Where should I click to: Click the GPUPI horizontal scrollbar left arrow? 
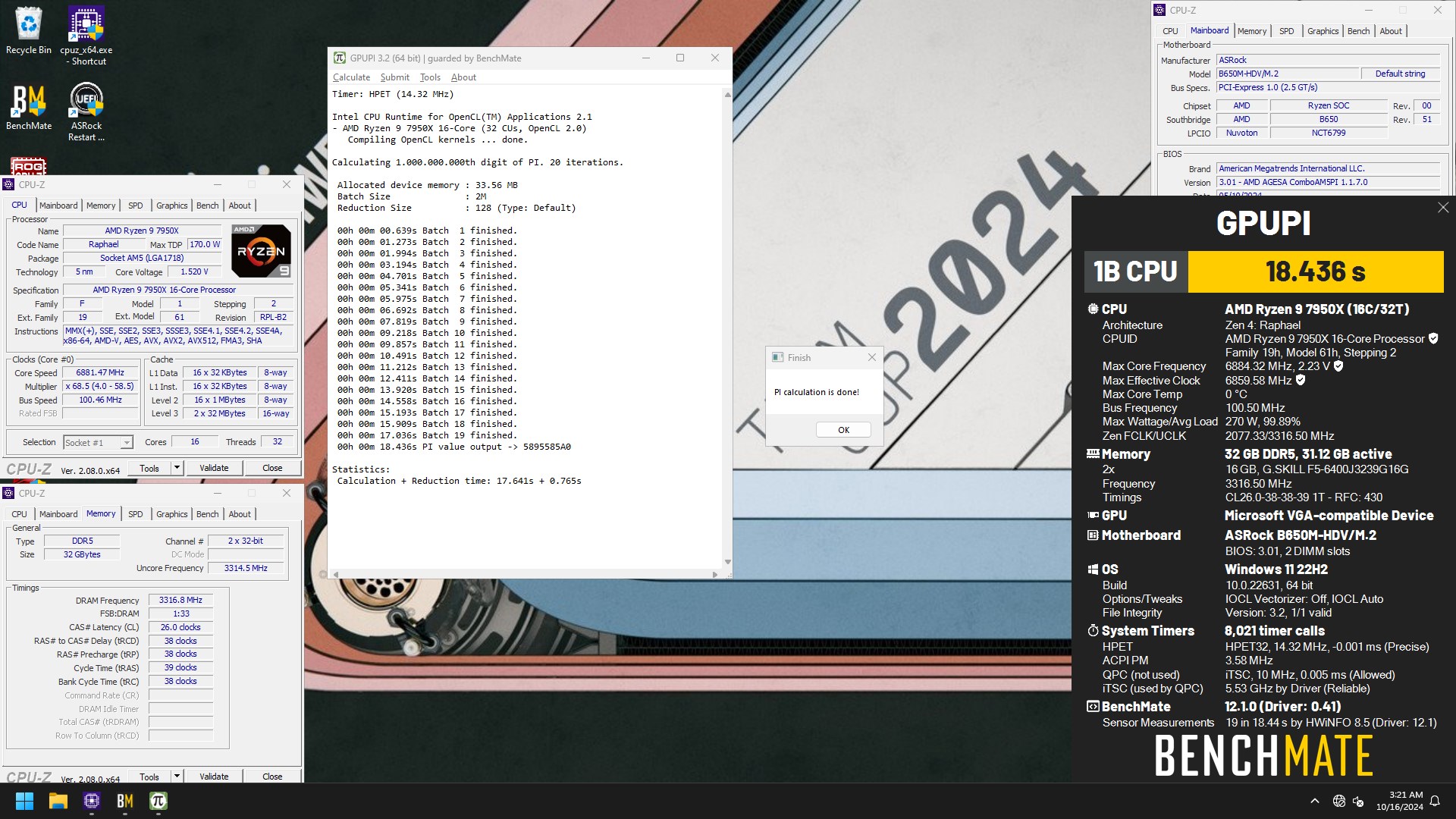click(336, 574)
